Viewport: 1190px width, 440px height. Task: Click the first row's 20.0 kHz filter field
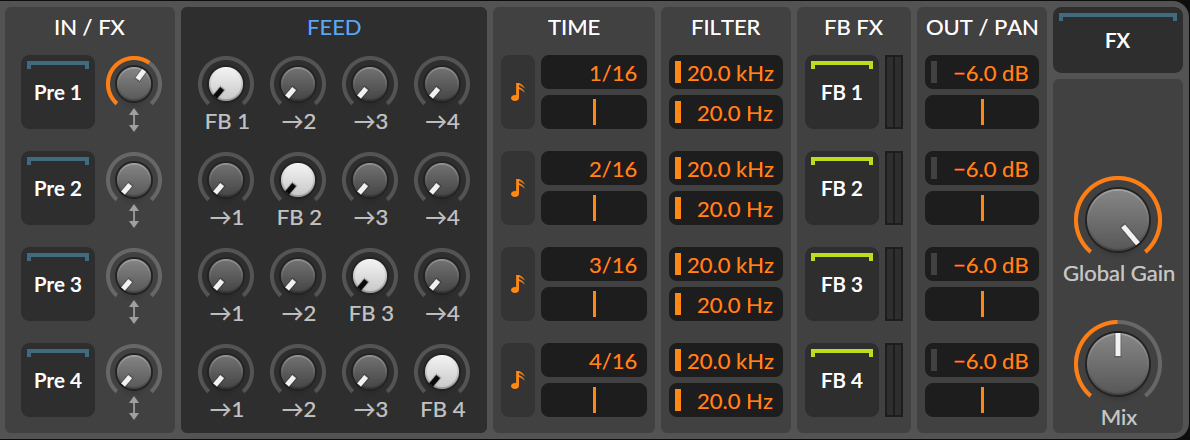coord(726,73)
